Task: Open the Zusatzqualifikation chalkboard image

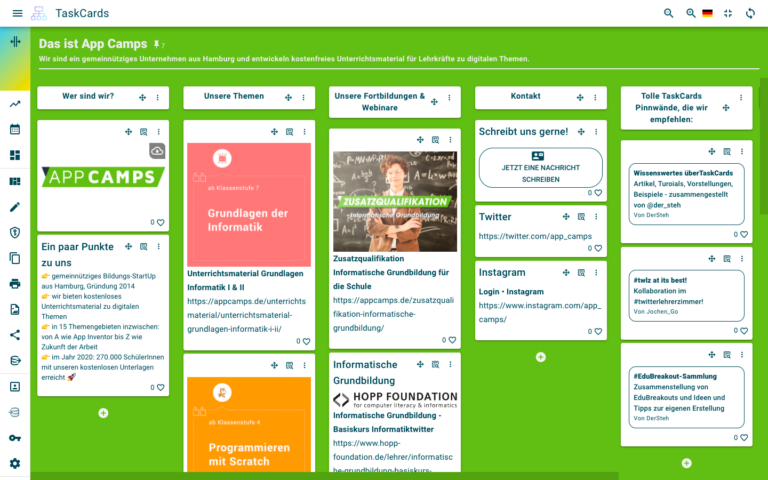Action: click(x=395, y=201)
